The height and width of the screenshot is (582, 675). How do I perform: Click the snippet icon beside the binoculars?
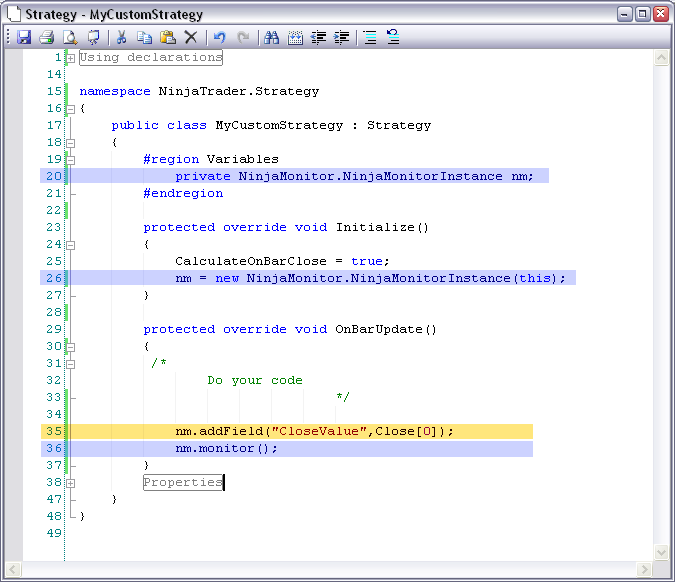295,37
